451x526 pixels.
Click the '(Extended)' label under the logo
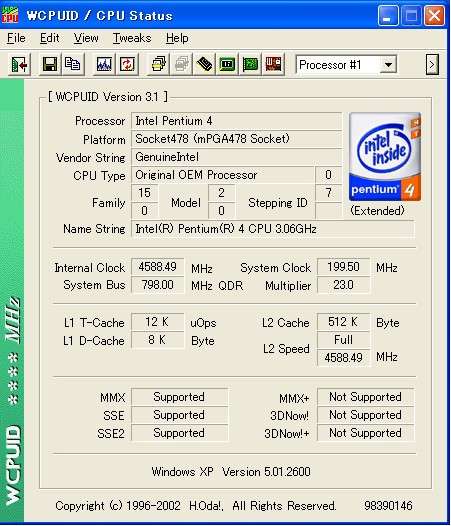pyautogui.click(x=378, y=211)
